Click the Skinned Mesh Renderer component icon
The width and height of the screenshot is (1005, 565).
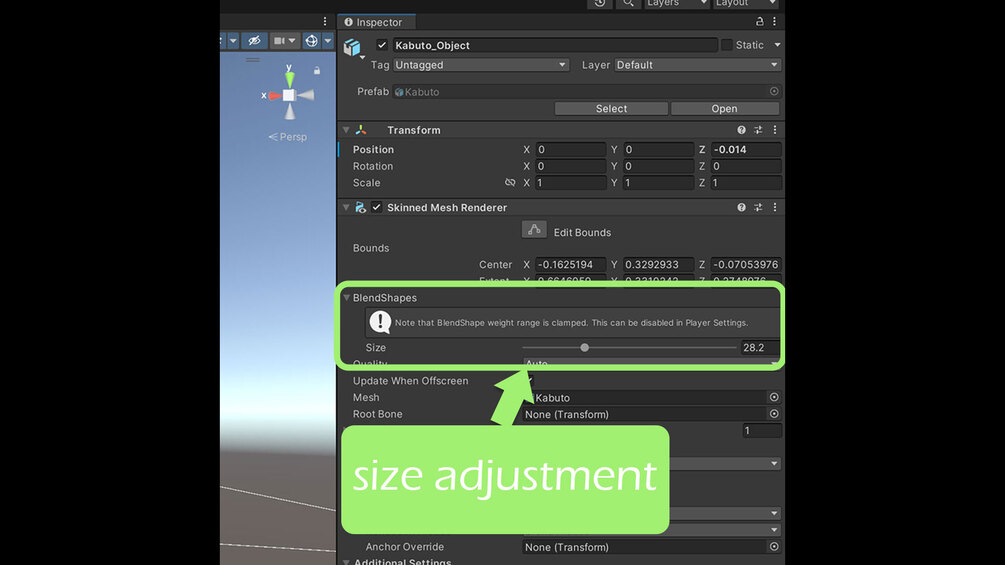coord(360,208)
